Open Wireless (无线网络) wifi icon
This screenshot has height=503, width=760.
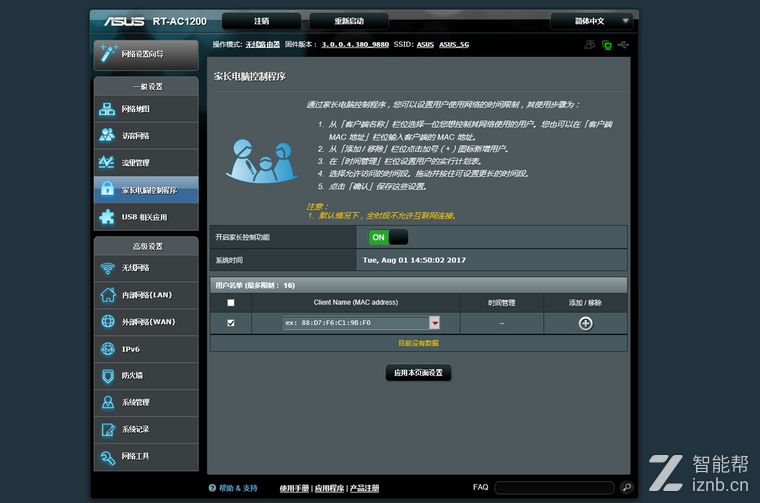pos(108,268)
